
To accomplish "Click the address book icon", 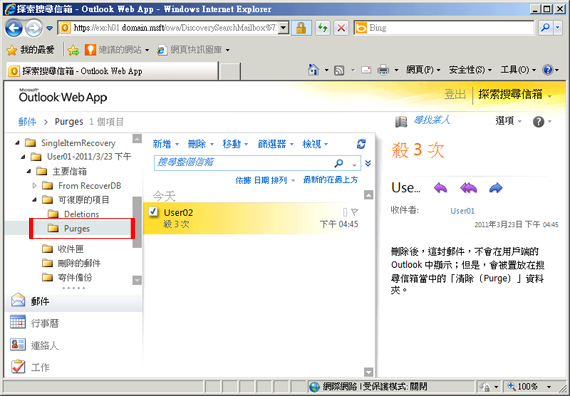I will click(x=401, y=122).
